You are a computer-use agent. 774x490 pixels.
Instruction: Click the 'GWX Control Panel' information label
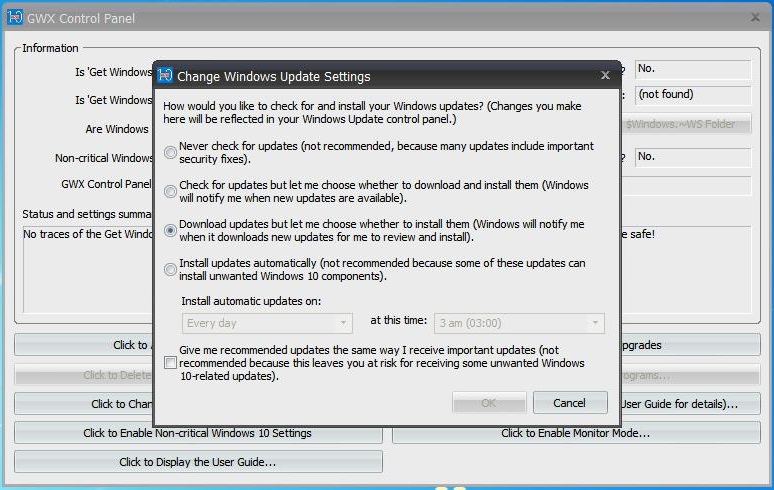tap(106, 184)
